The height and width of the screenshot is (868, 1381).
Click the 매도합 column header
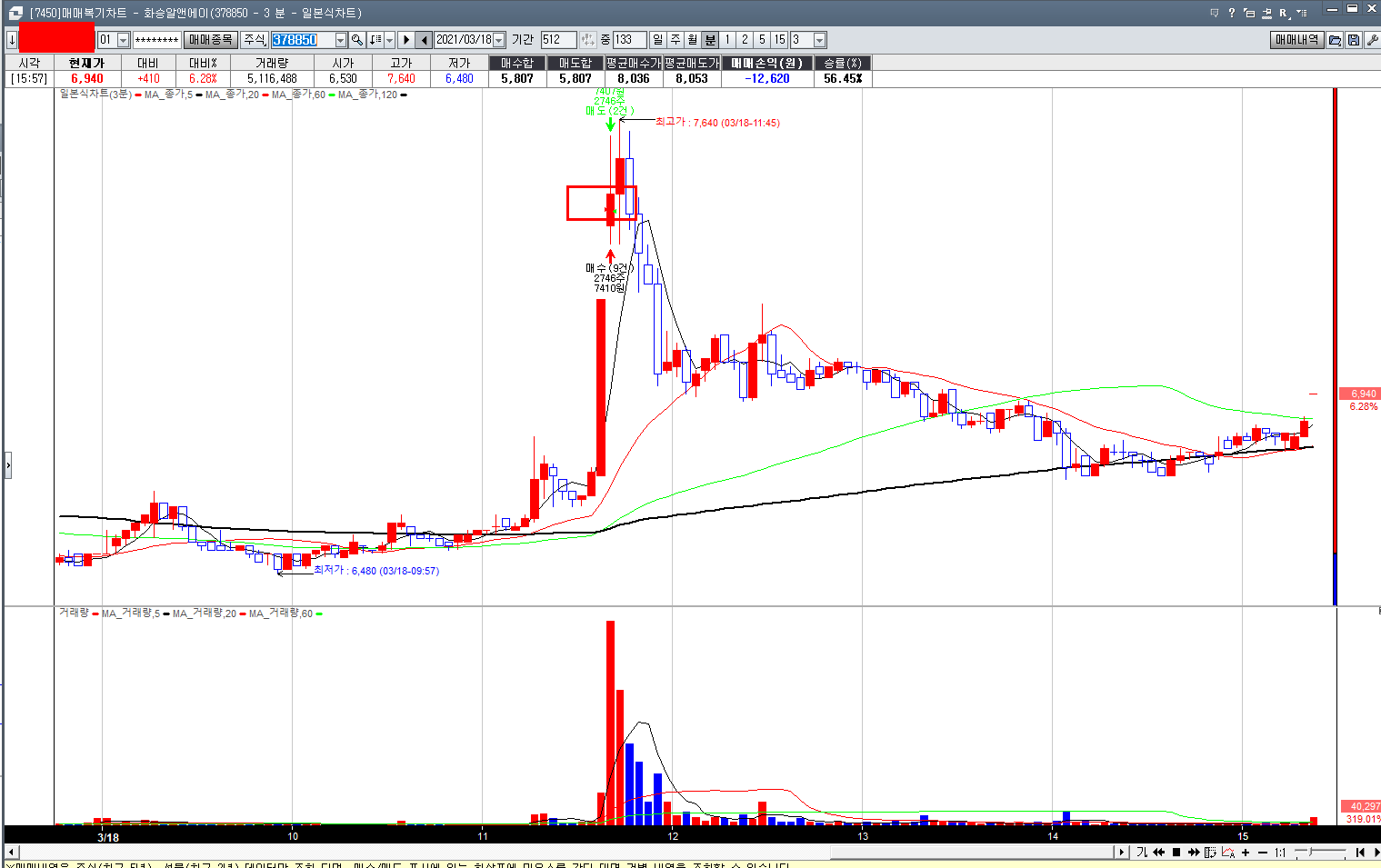575,63
